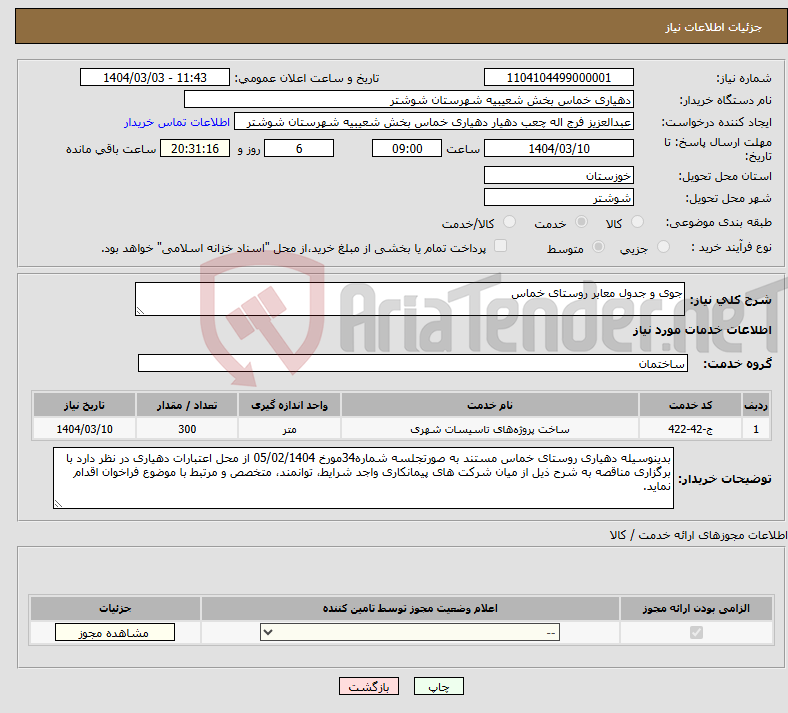Click the نام خدمت column header
The width and height of the screenshot is (788, 713).
point(489,405)
